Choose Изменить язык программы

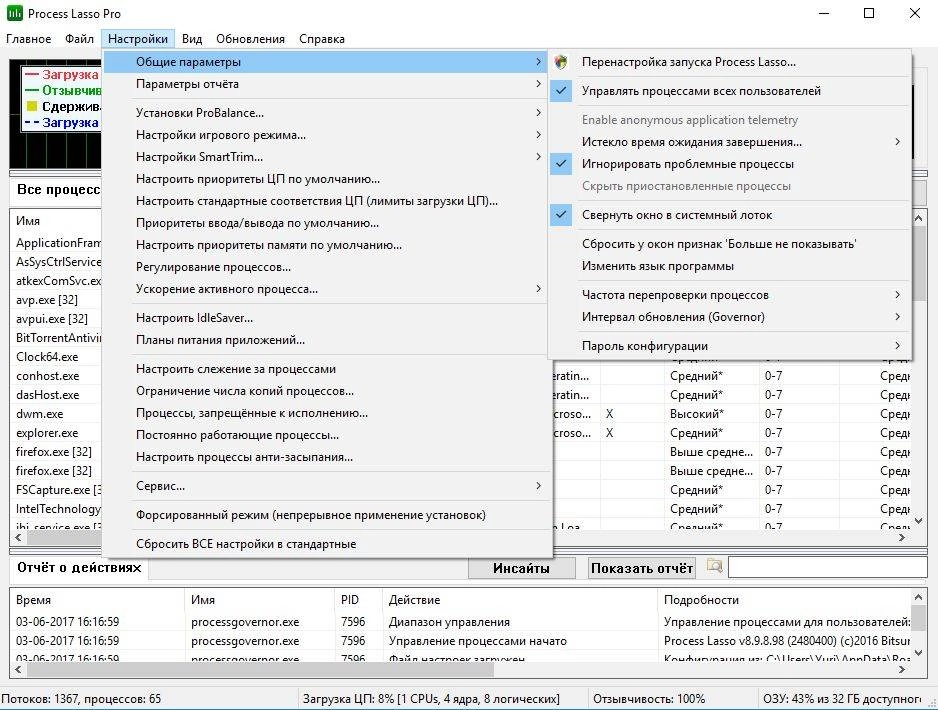(x=729, y=266)
